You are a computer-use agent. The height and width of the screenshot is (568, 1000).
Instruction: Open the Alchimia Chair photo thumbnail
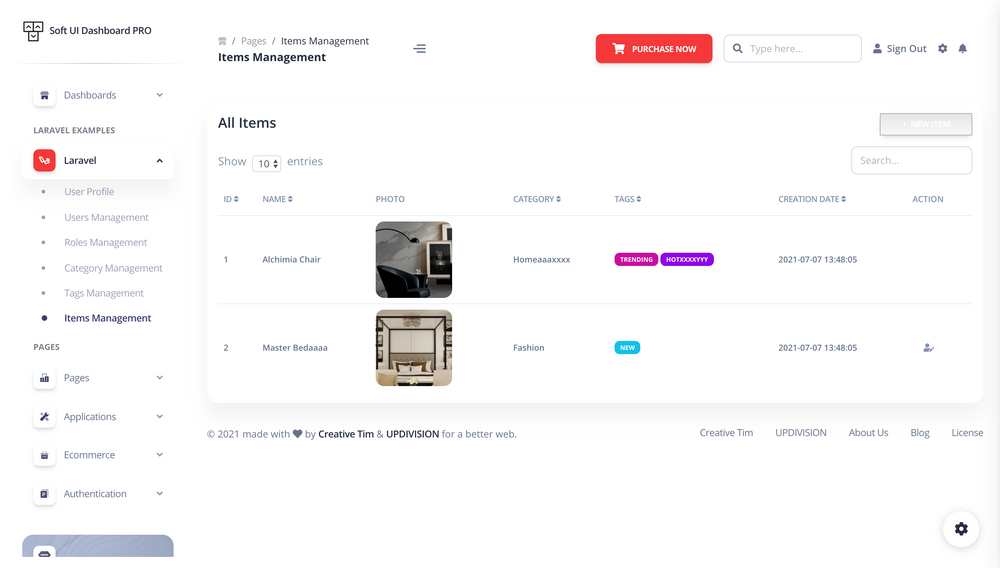click(x=414, y=259)
